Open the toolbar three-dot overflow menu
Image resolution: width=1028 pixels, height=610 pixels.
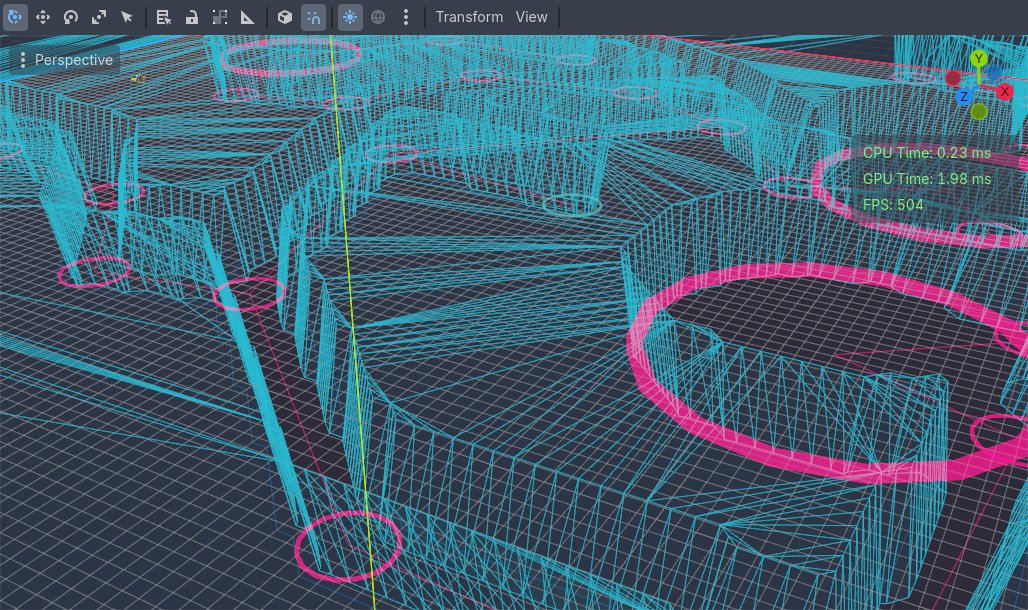pos(405,17)
